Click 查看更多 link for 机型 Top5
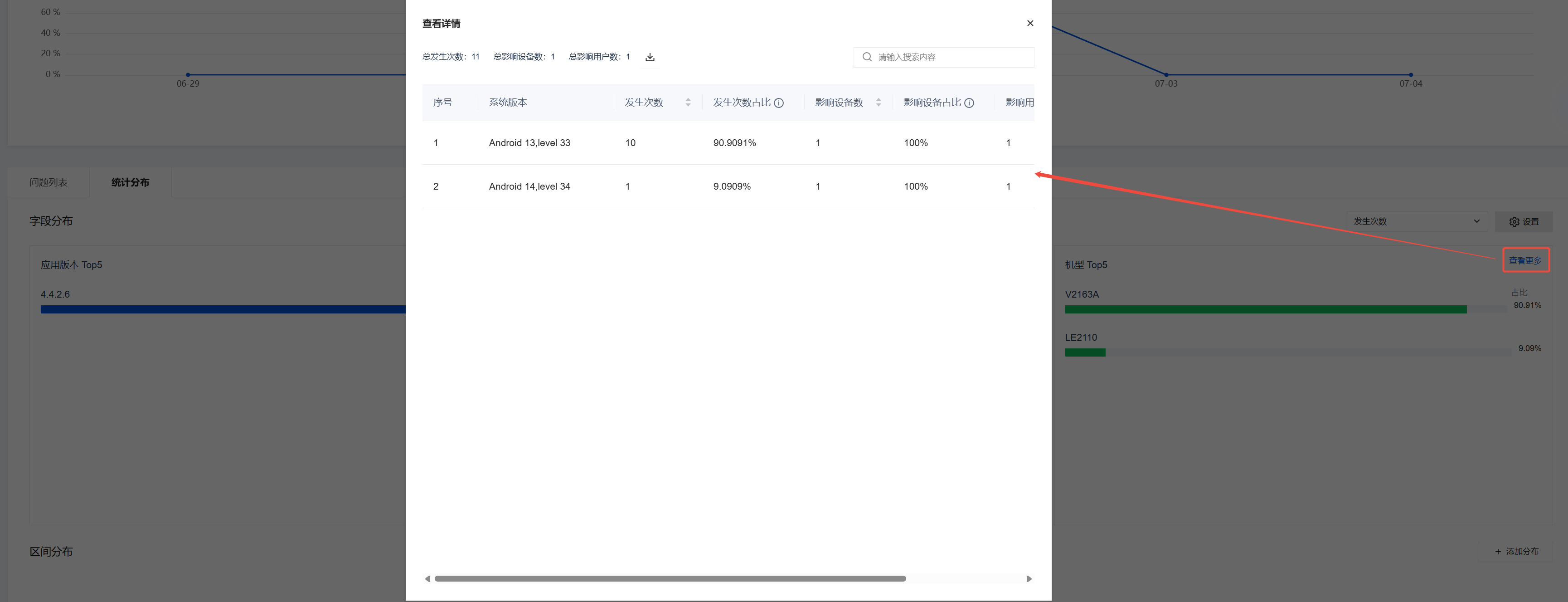The width and height of the screenshot is (1568, 602). (x=1525, y=261)
